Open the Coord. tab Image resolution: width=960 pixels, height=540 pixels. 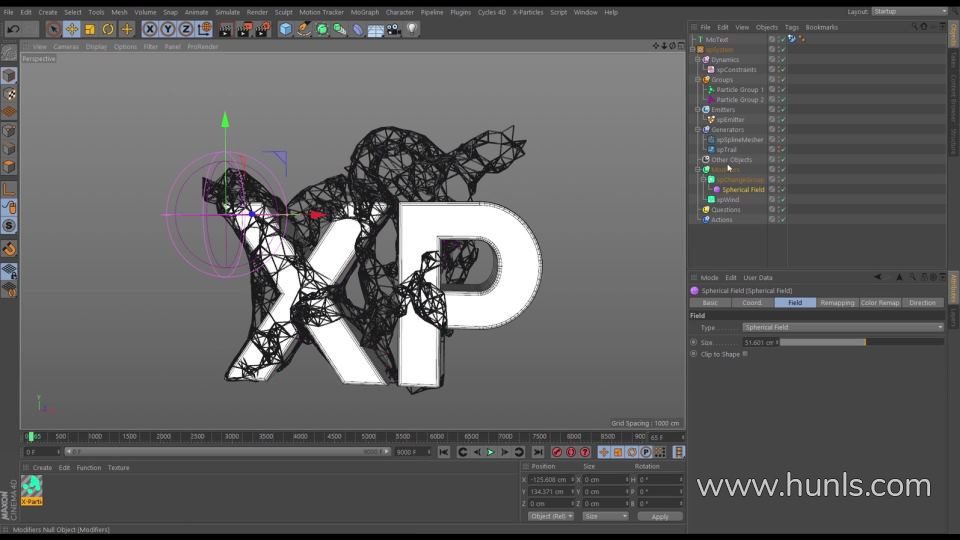[752, 302]
